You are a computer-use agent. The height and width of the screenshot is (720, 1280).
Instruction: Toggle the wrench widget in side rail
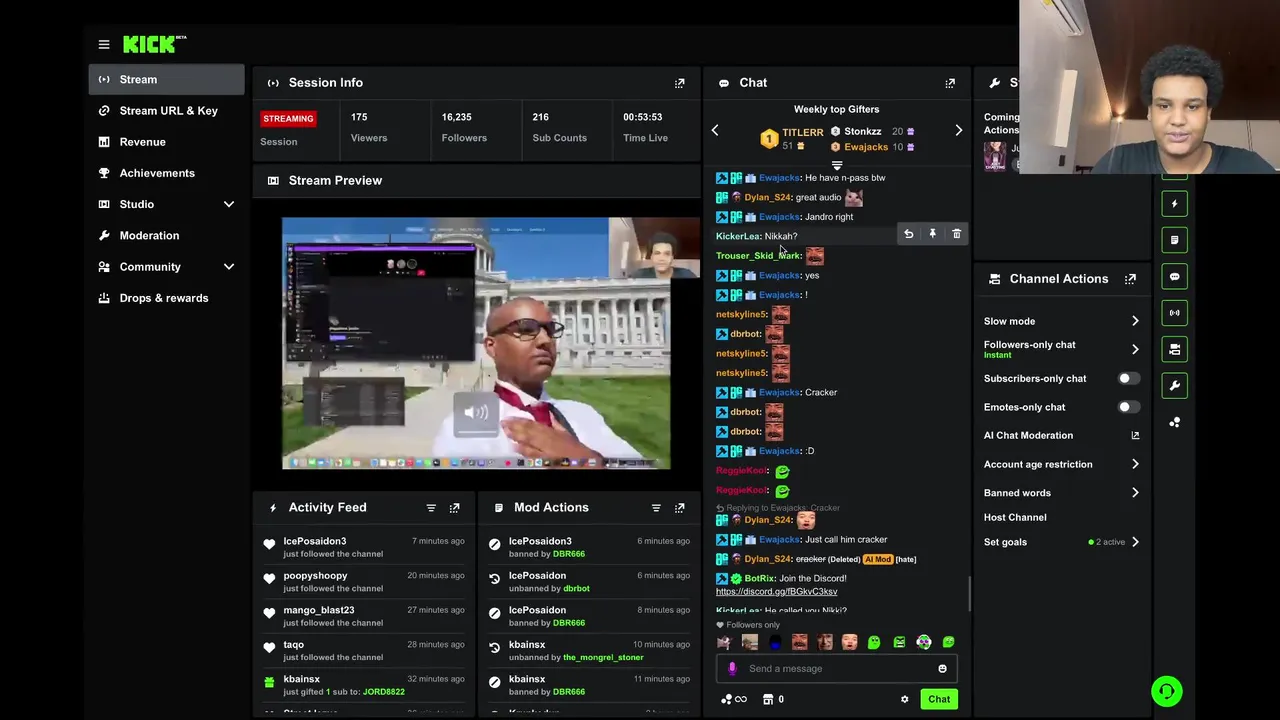click(x=1175, y=386)
